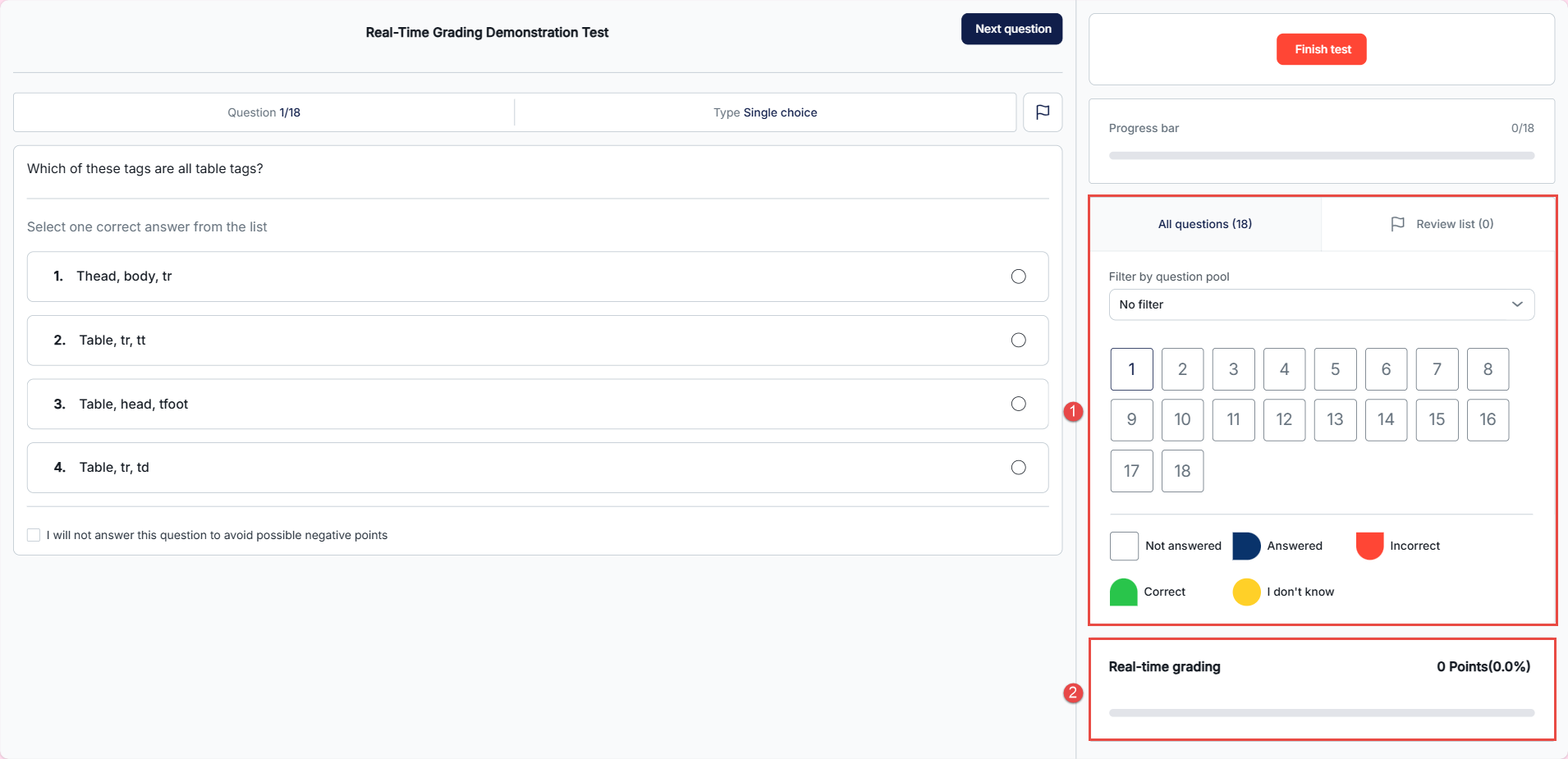Click the Next question button

(x=1011, y=29)
